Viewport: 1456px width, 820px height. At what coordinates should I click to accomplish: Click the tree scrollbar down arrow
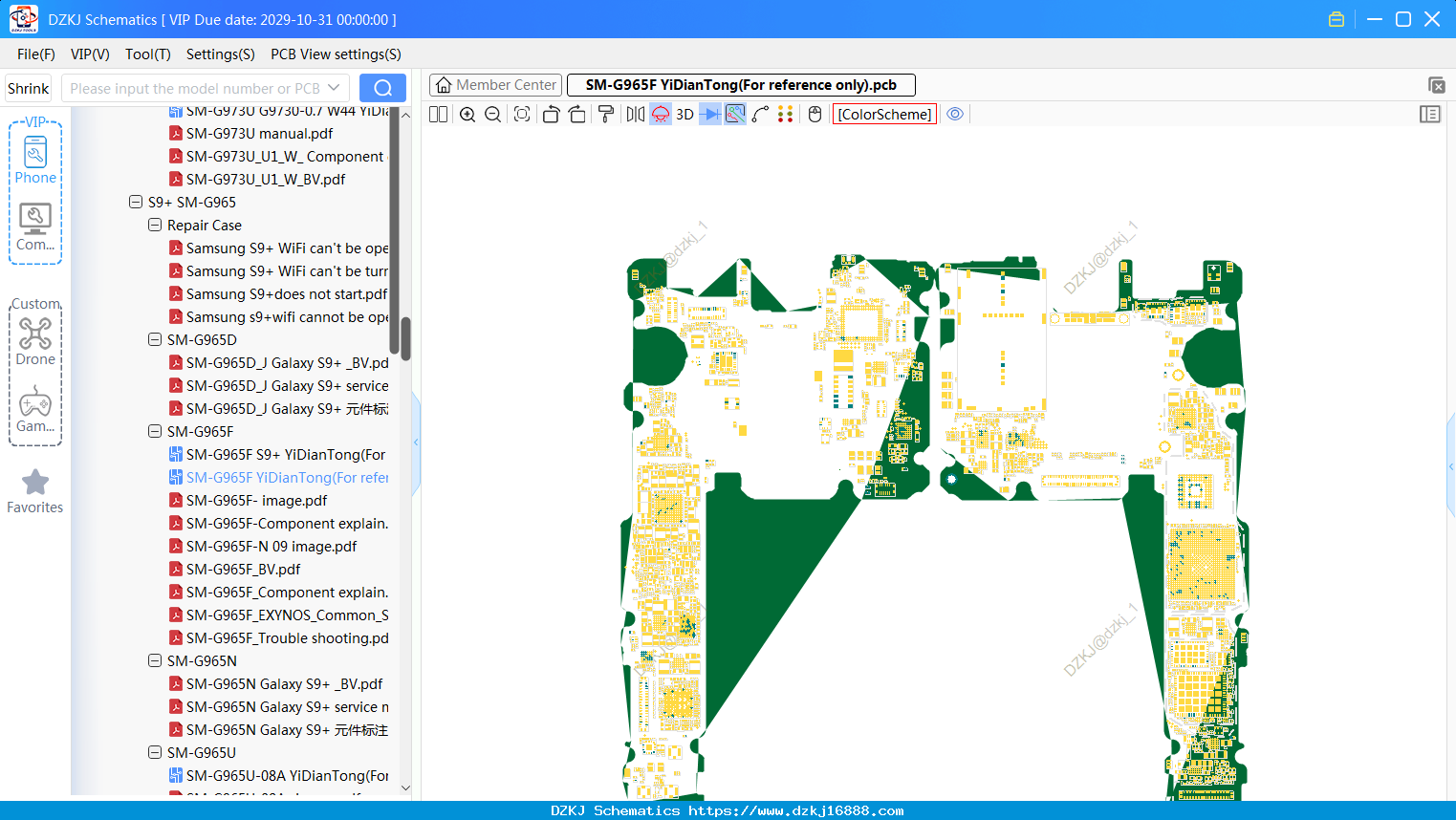coord(405,788)
